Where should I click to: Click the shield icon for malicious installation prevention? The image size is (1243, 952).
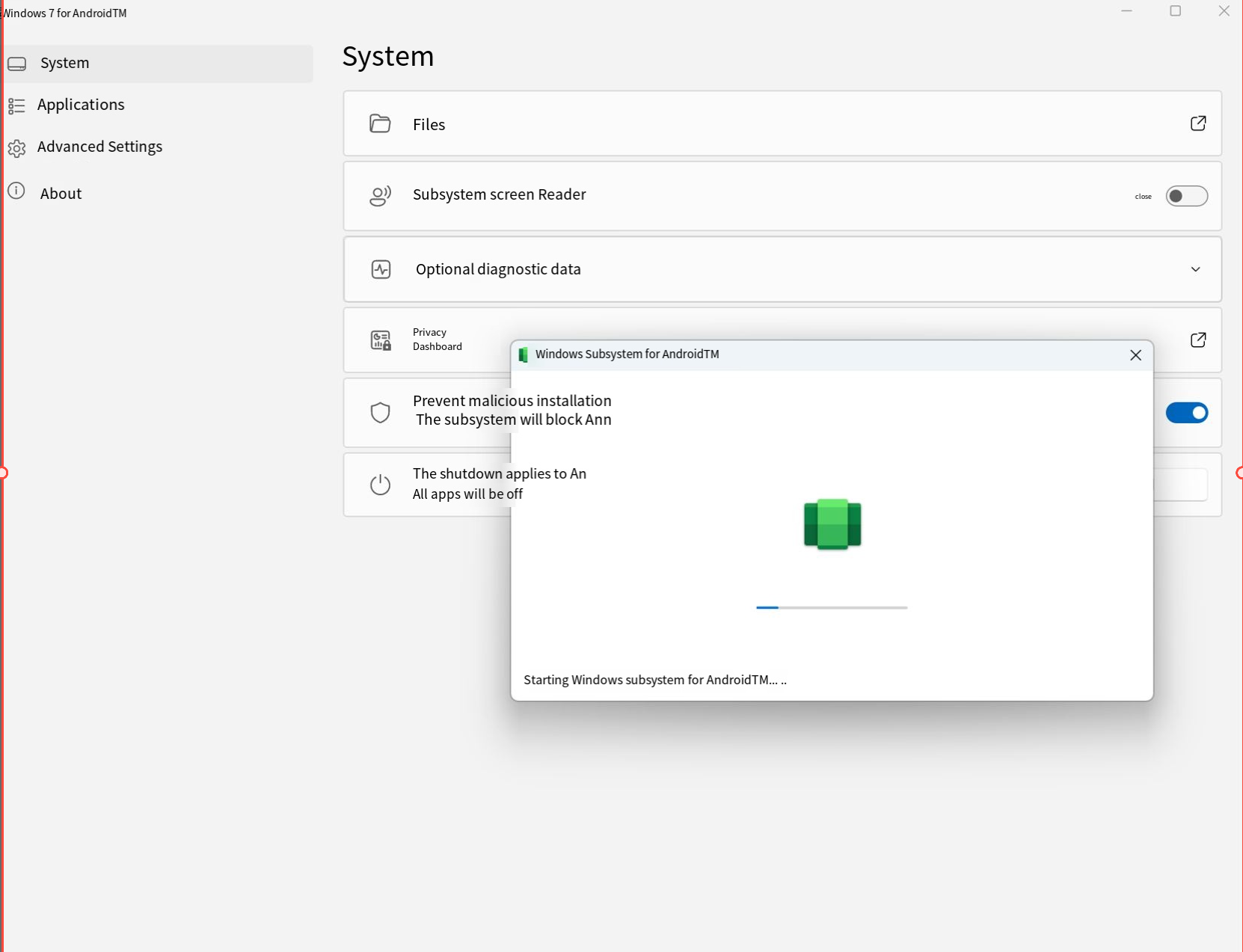(381, 412)
